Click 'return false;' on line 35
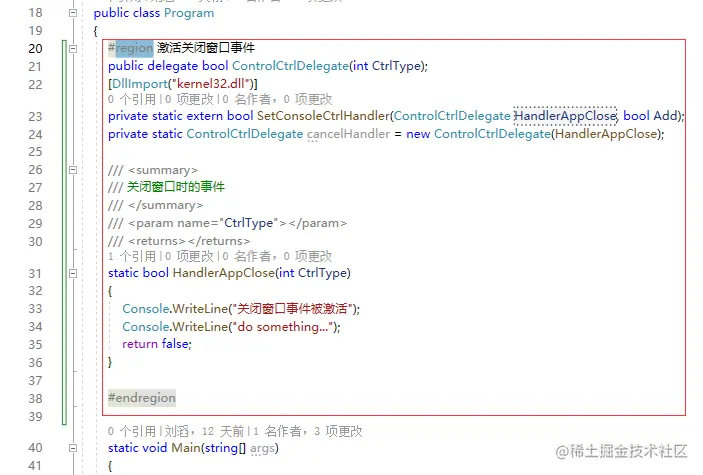Viewport: 703px width, 475px height. [157, 344]
